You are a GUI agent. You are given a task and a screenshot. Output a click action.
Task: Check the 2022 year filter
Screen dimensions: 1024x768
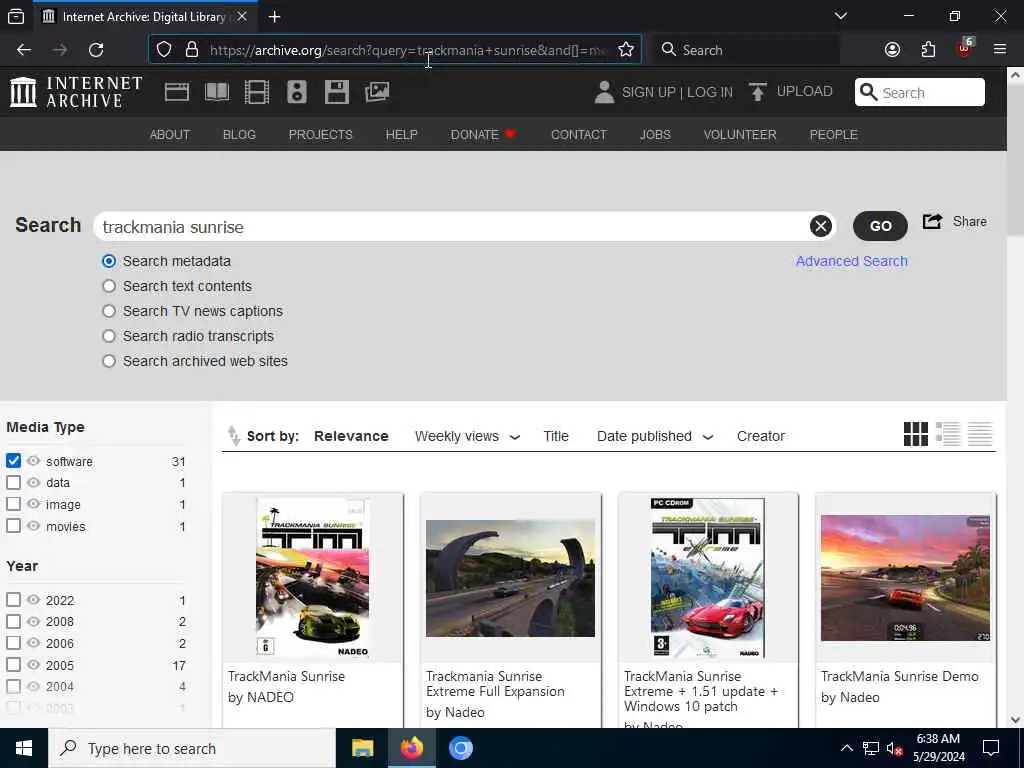(13, 600)
